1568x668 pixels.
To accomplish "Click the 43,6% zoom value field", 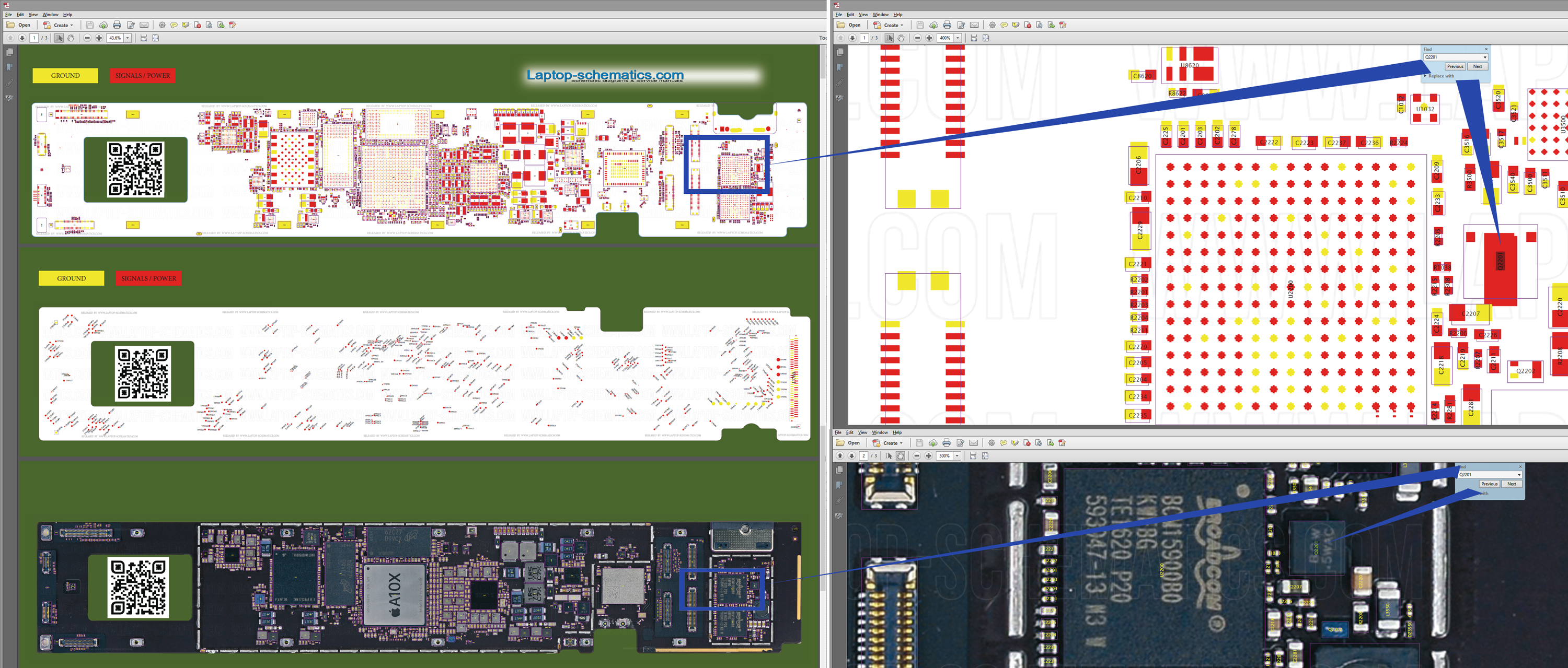I will [115, 38].
